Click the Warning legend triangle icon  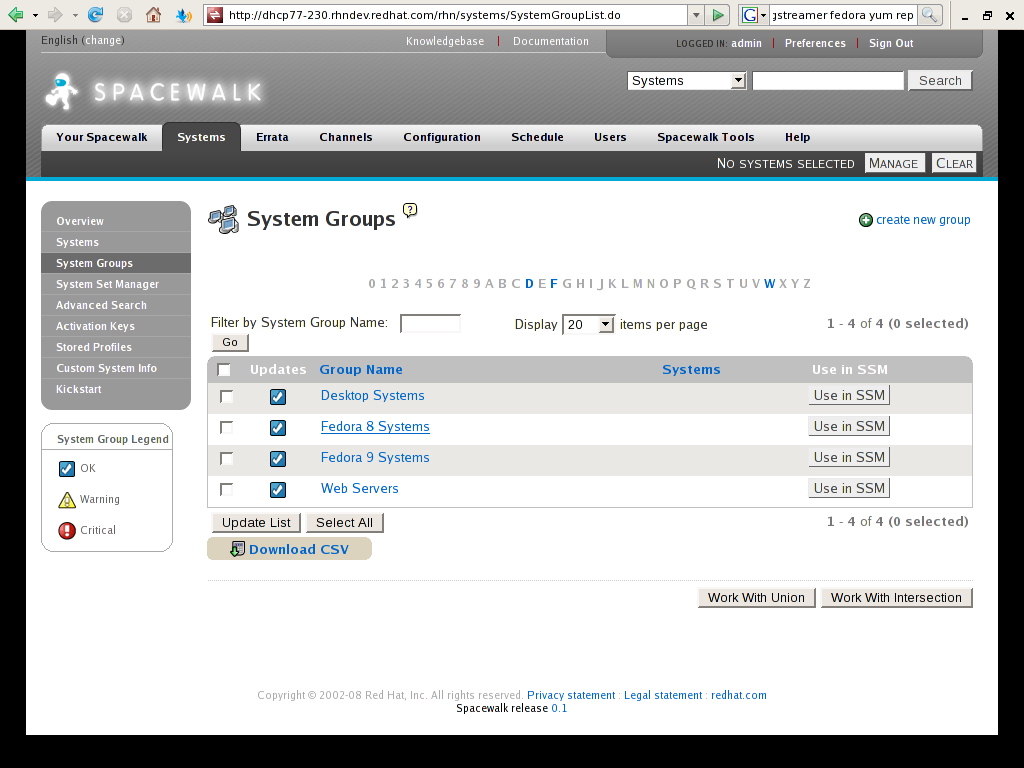click(67, 500)
